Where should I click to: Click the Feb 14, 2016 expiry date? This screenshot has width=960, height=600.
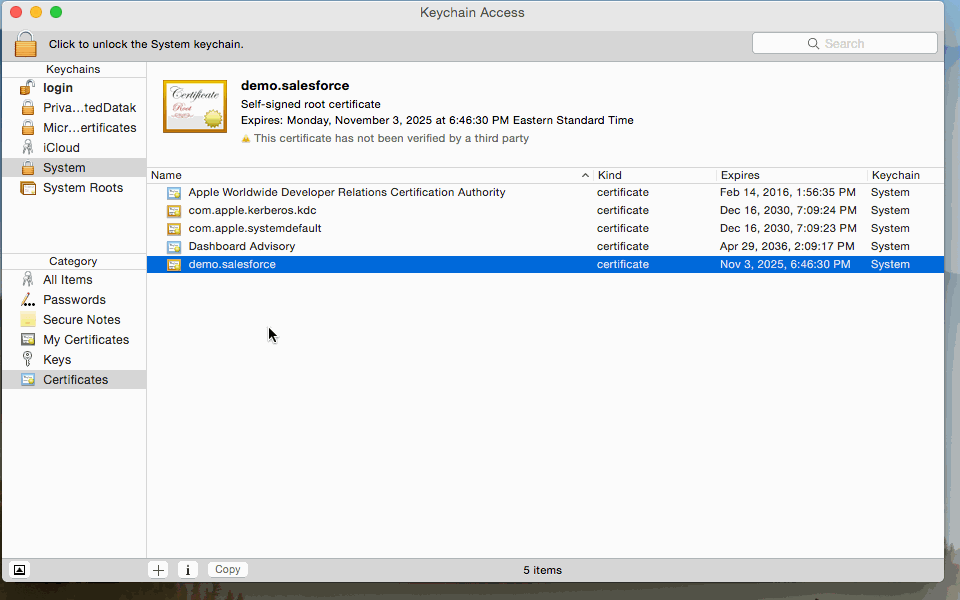point(787,192)
